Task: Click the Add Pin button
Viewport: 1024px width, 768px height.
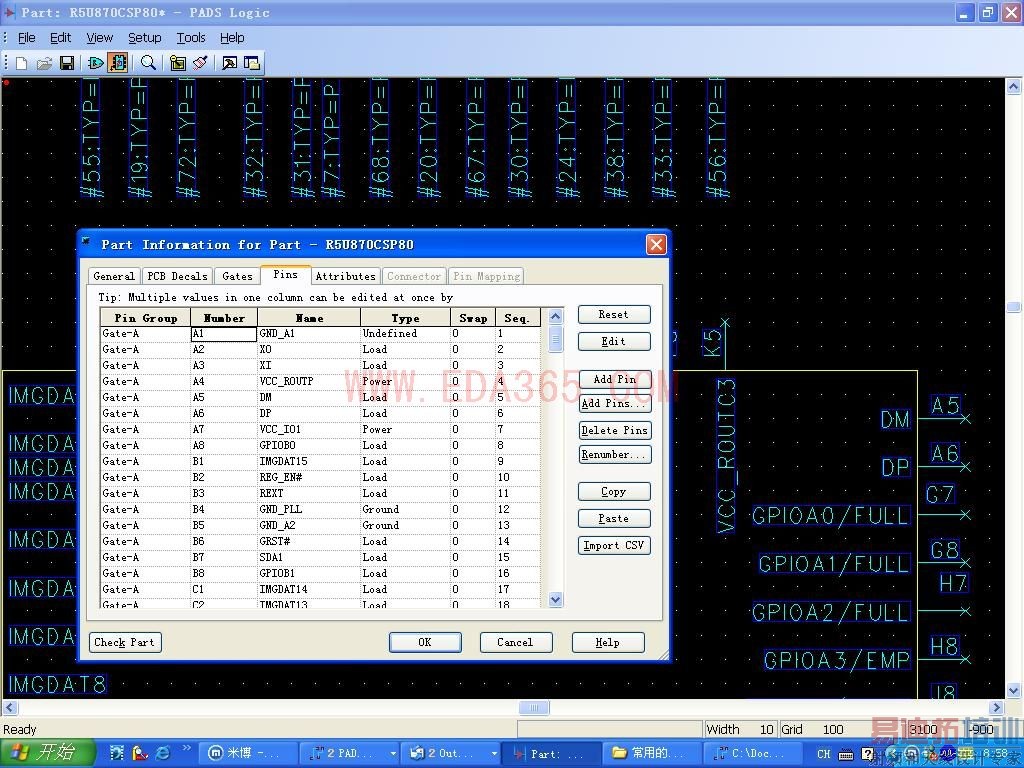Action: pos(614,379)
